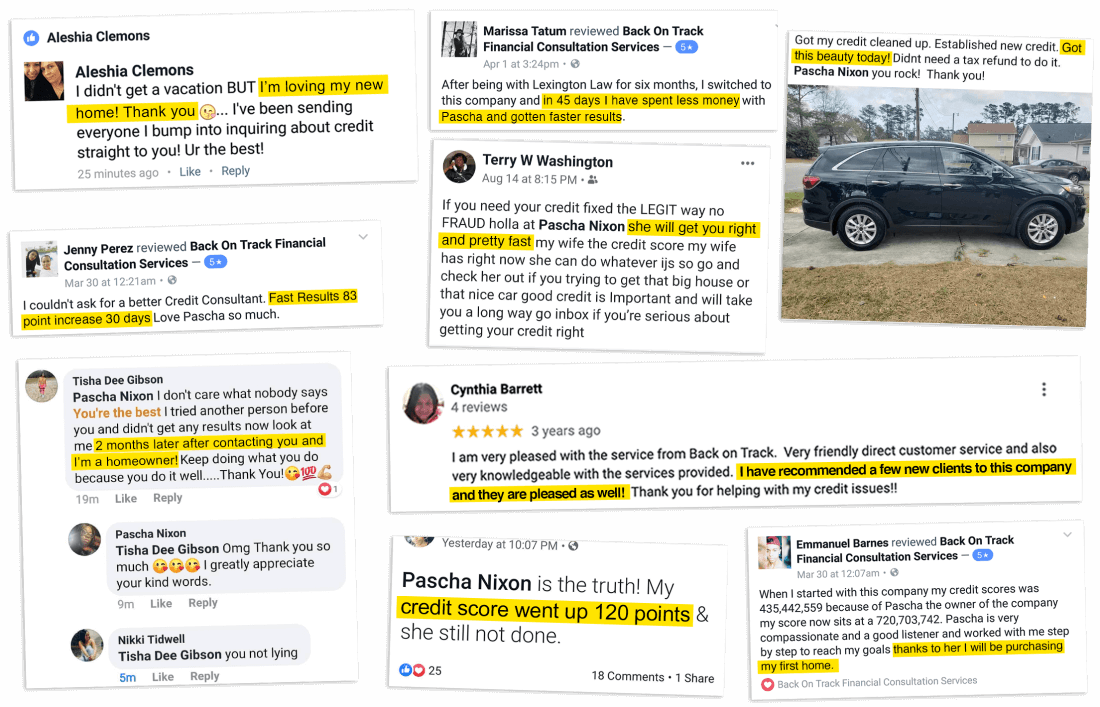Open the 18 Comments link
This screenshot has width=1100, height=707.
coord(628,676)
